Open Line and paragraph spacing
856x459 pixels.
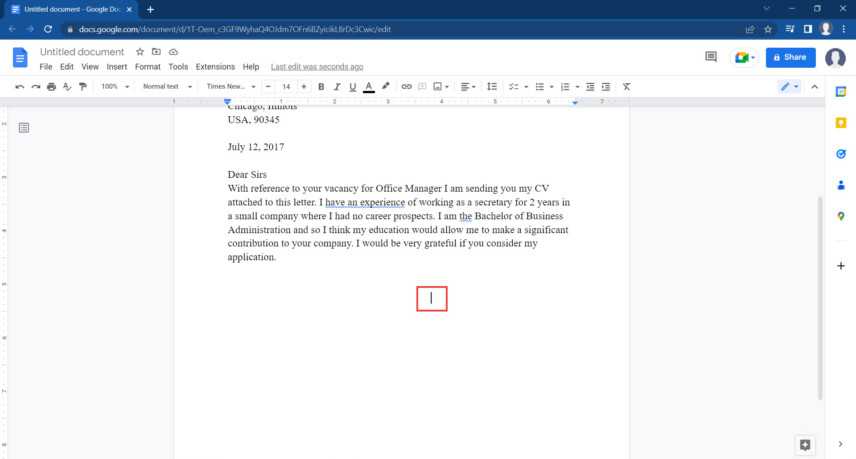click(492, 87)
